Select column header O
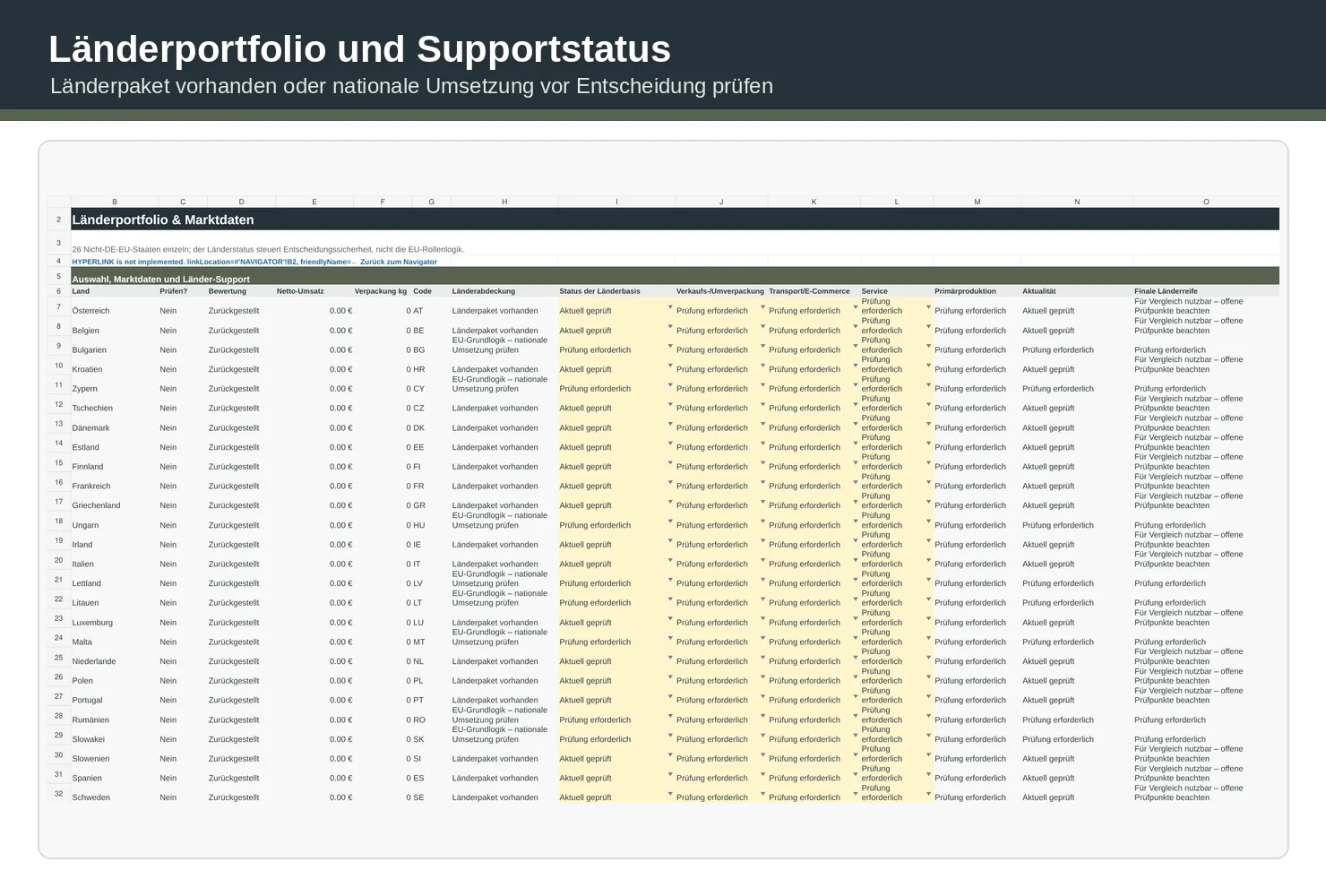This screenshot has height=896, width=1326. coord(1206,202)
